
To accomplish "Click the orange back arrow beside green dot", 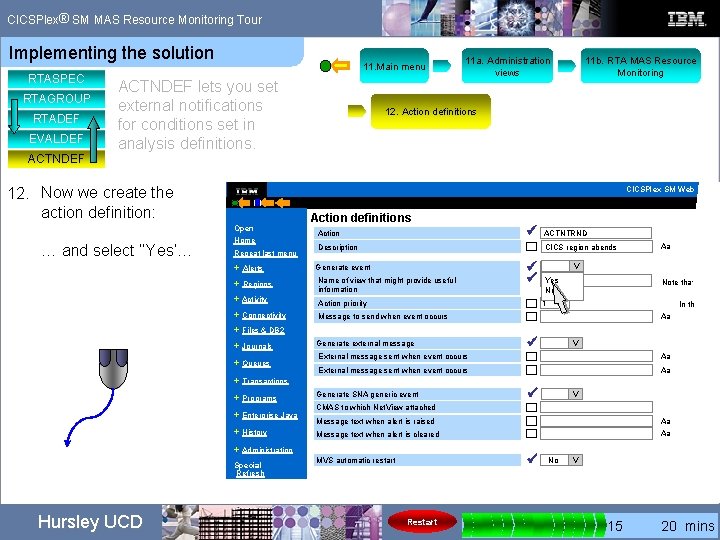I will (x=341, y=66).
